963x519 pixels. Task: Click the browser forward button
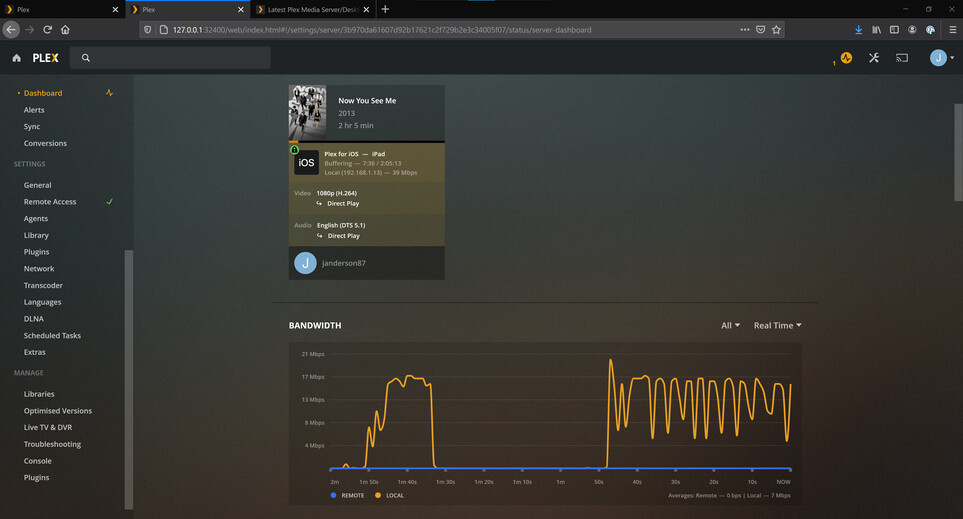(x=29, y=29)
